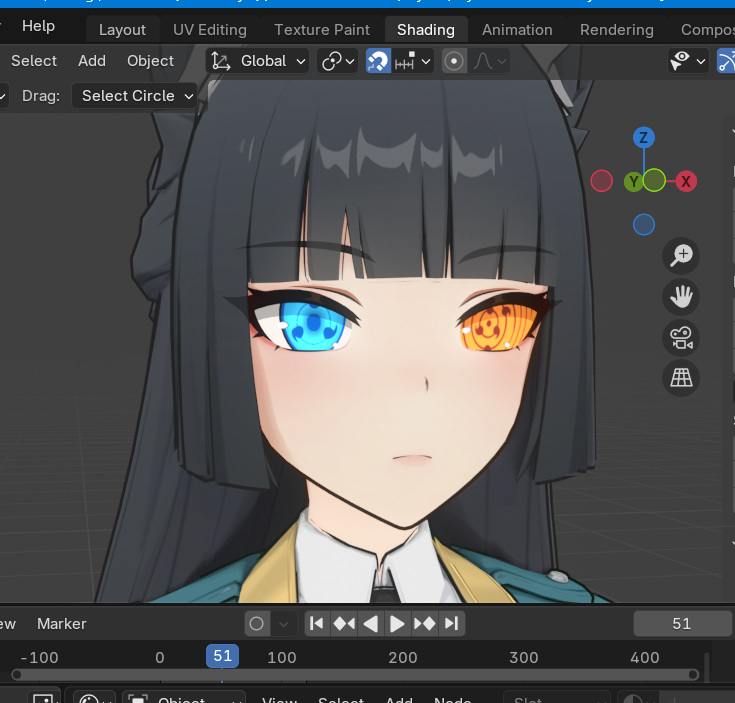Open the snapping options dropdown
The width and height of the screenshot is (735, 703).
click(x=412, y=61)
